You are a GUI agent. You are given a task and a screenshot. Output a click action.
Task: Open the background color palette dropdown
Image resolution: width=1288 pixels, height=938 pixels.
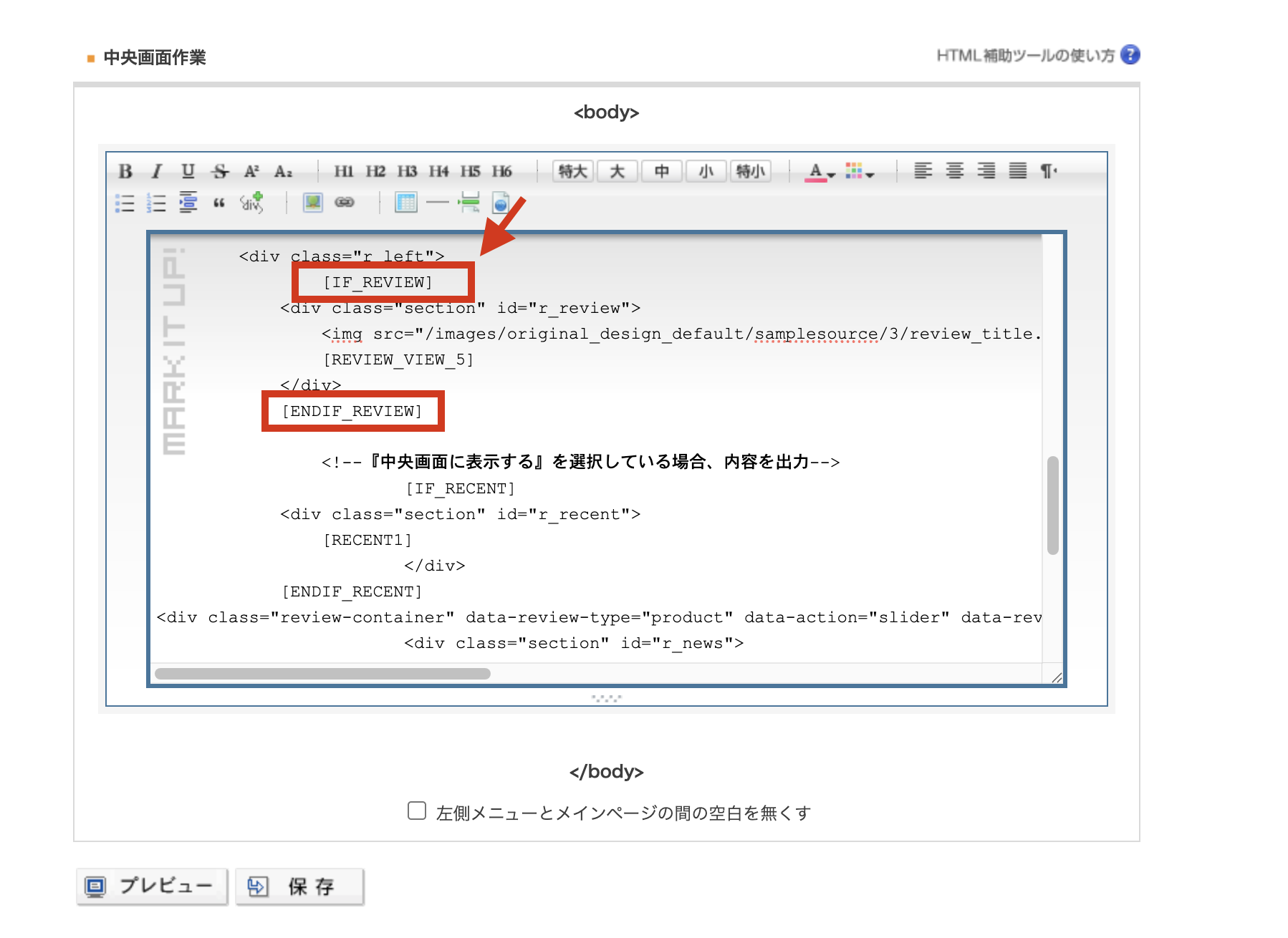860,171
